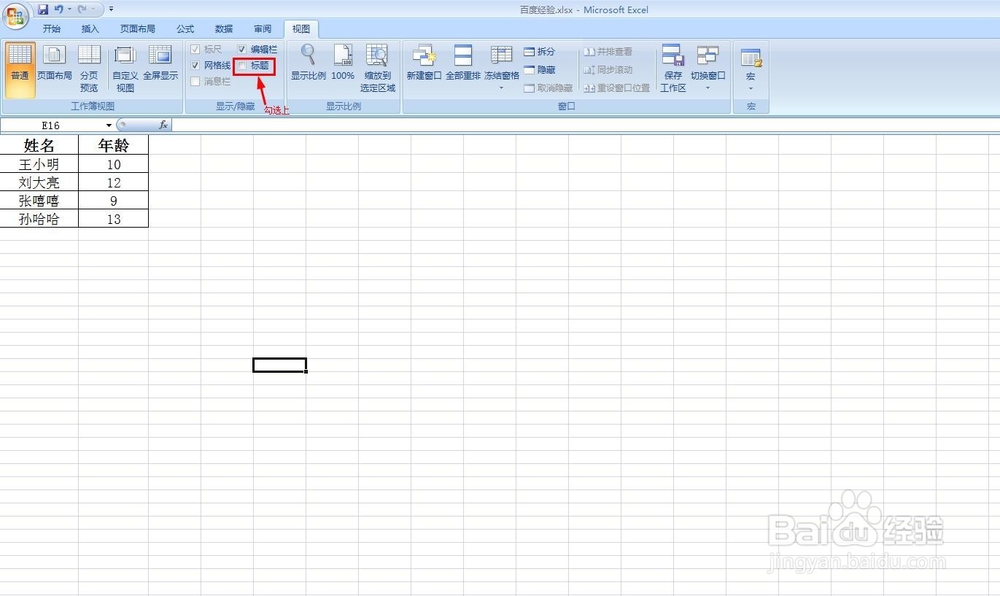The width and height of the screenshot is (1000, 596).
Task: Click the Name Box showing E16
Action: click(53, 125)
